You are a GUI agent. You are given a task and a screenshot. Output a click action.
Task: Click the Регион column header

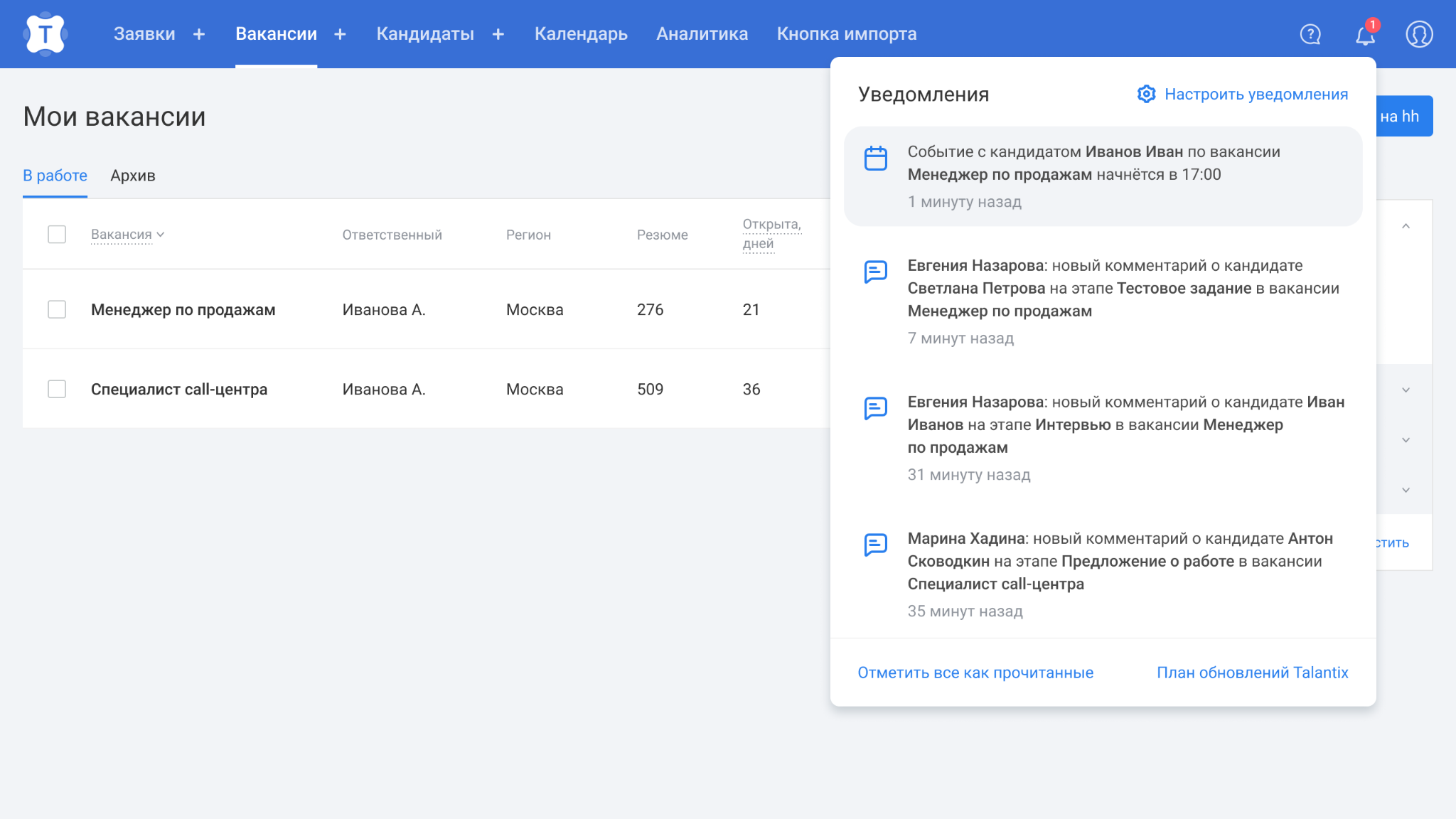528,235
